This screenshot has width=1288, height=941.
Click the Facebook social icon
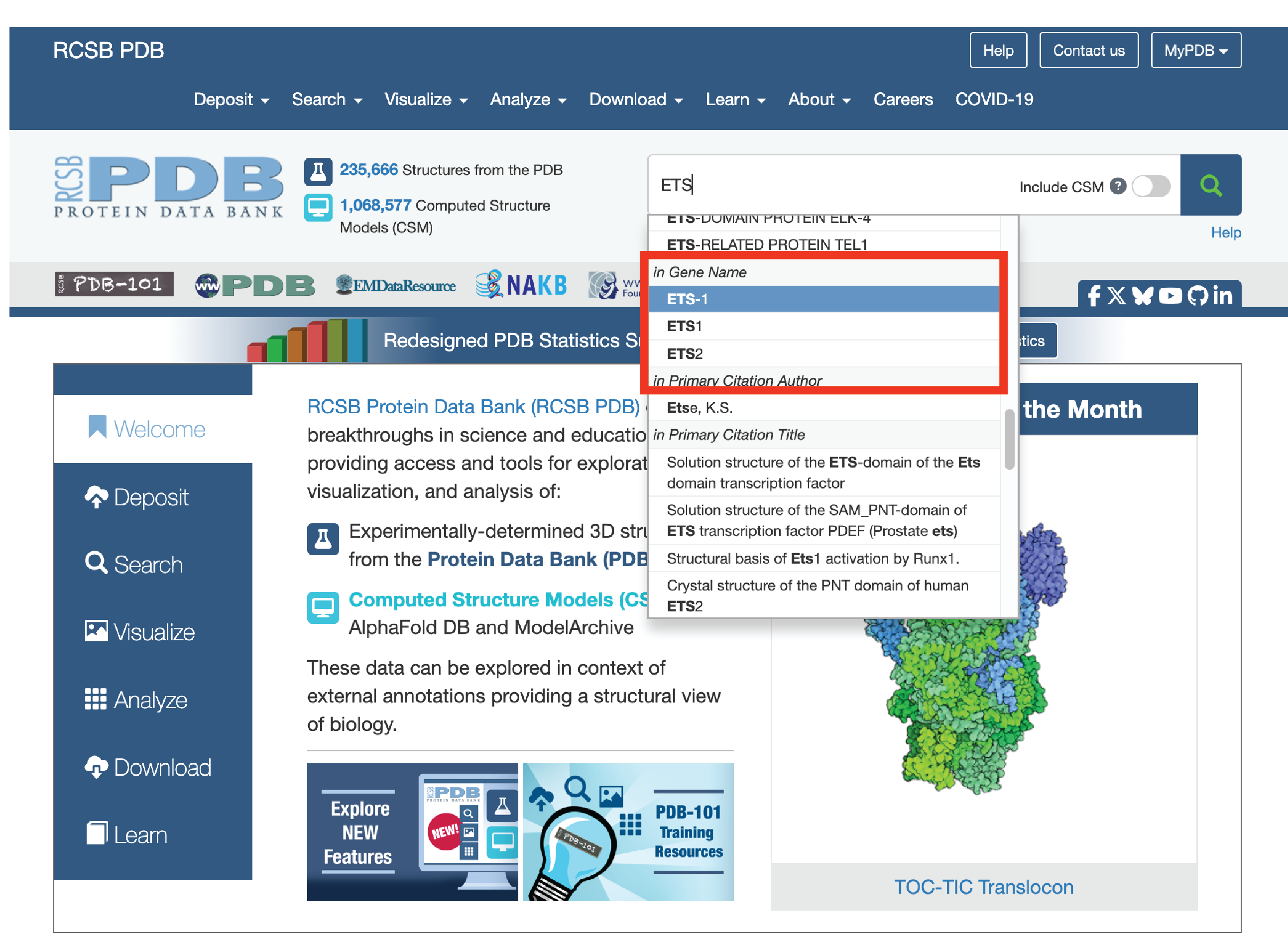[1093, 296]
